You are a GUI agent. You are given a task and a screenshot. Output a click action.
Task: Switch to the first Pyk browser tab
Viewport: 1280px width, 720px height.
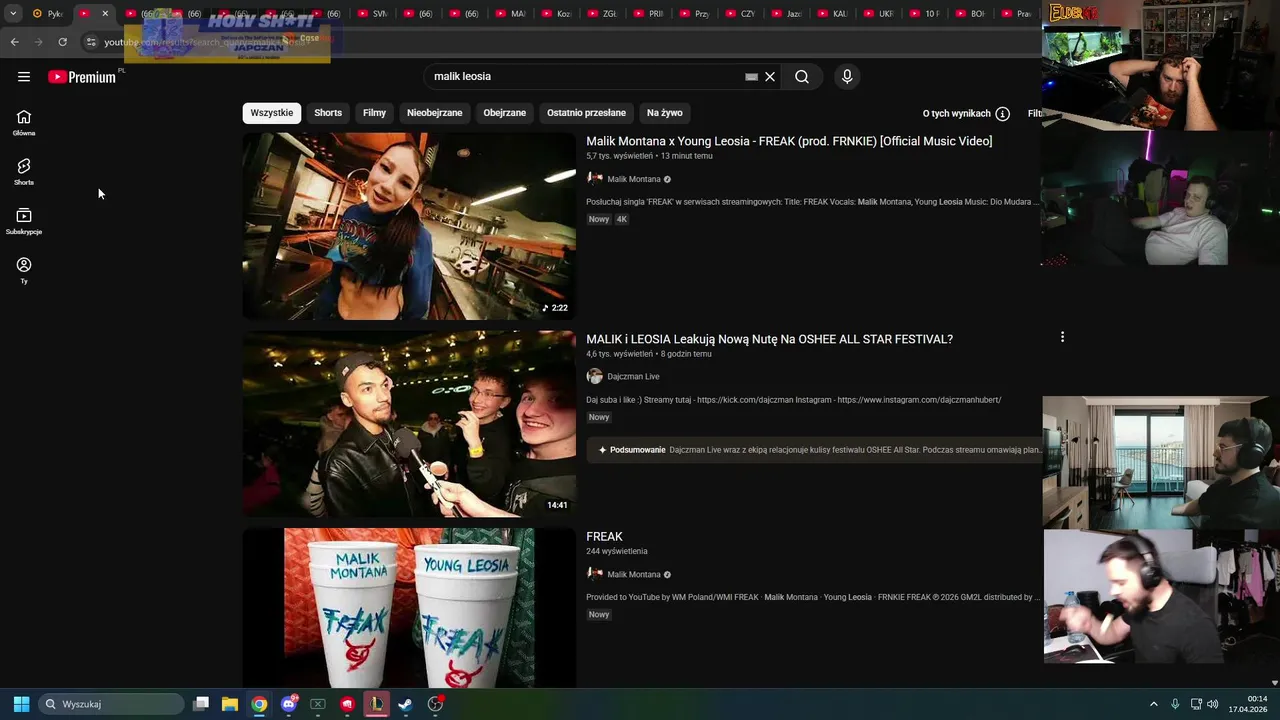pyautogui.click(x=47, y=13)
